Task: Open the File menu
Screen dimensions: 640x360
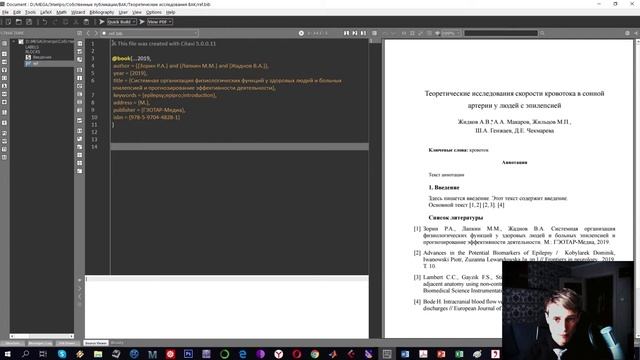Action: pyautogui.click(x=5, y=12)
